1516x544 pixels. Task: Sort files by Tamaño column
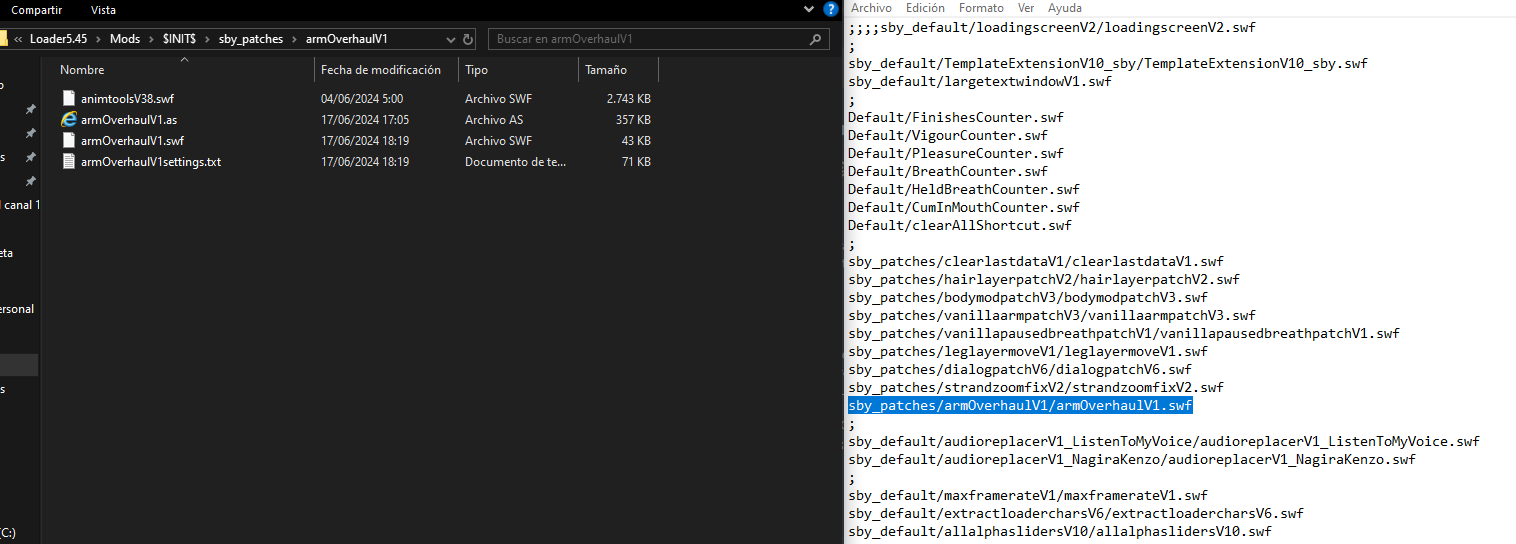pyautogui.click(x=606, y=70)
